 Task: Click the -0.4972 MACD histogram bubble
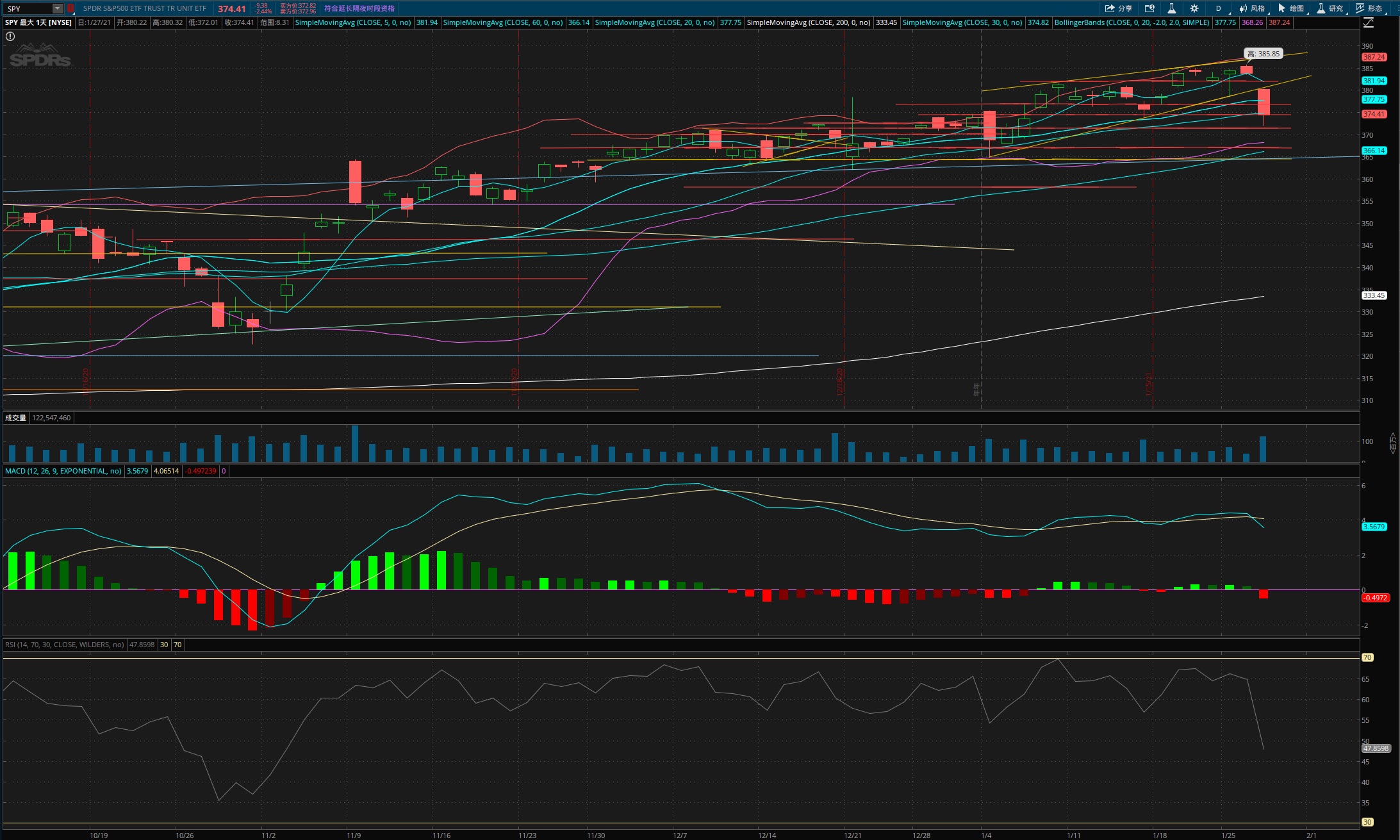point(1375,598)
